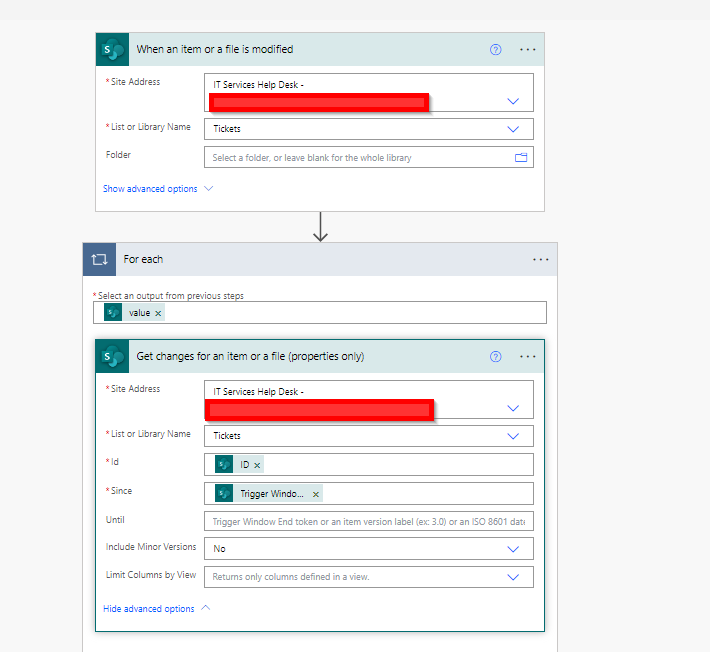Expand the Include Minor Versions dropdown
710x652 pixels.
point(513,549)
